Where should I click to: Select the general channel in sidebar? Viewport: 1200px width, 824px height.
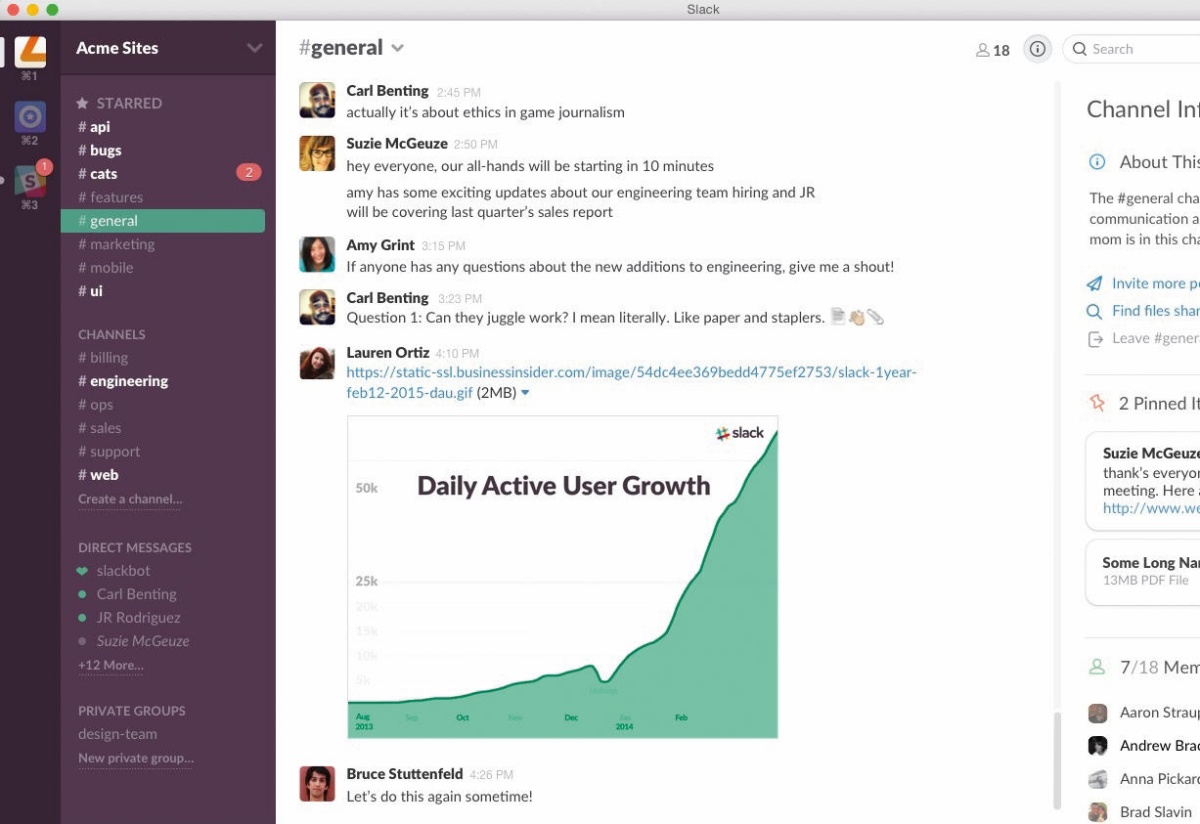click(x=163, y=221)
